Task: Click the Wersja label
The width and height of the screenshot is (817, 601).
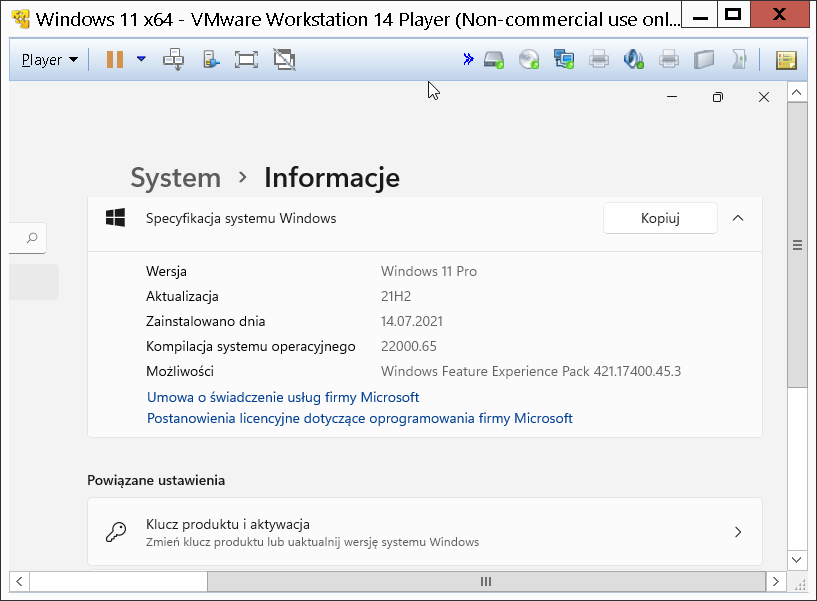Action: [x=166, y=271]
